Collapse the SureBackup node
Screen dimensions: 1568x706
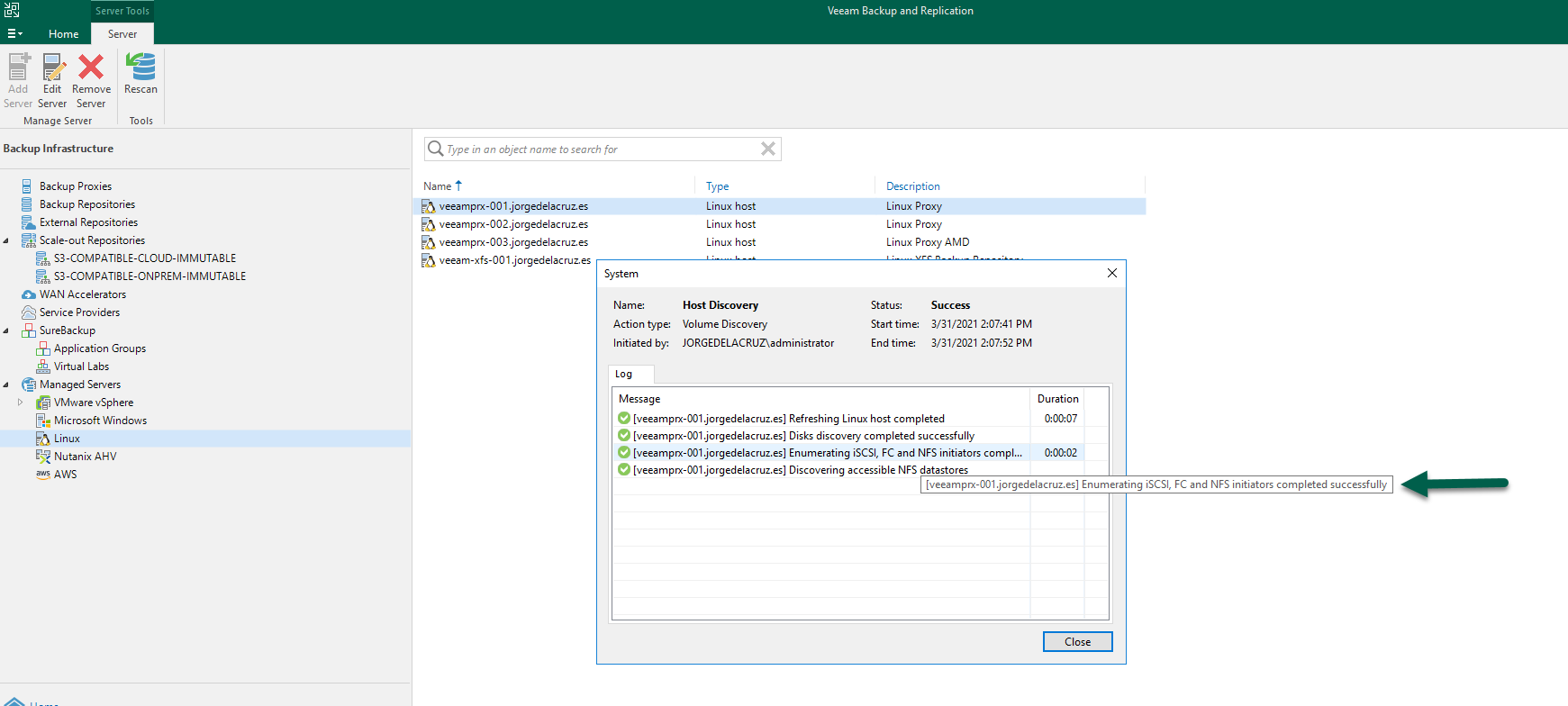(x=6, y=330)
